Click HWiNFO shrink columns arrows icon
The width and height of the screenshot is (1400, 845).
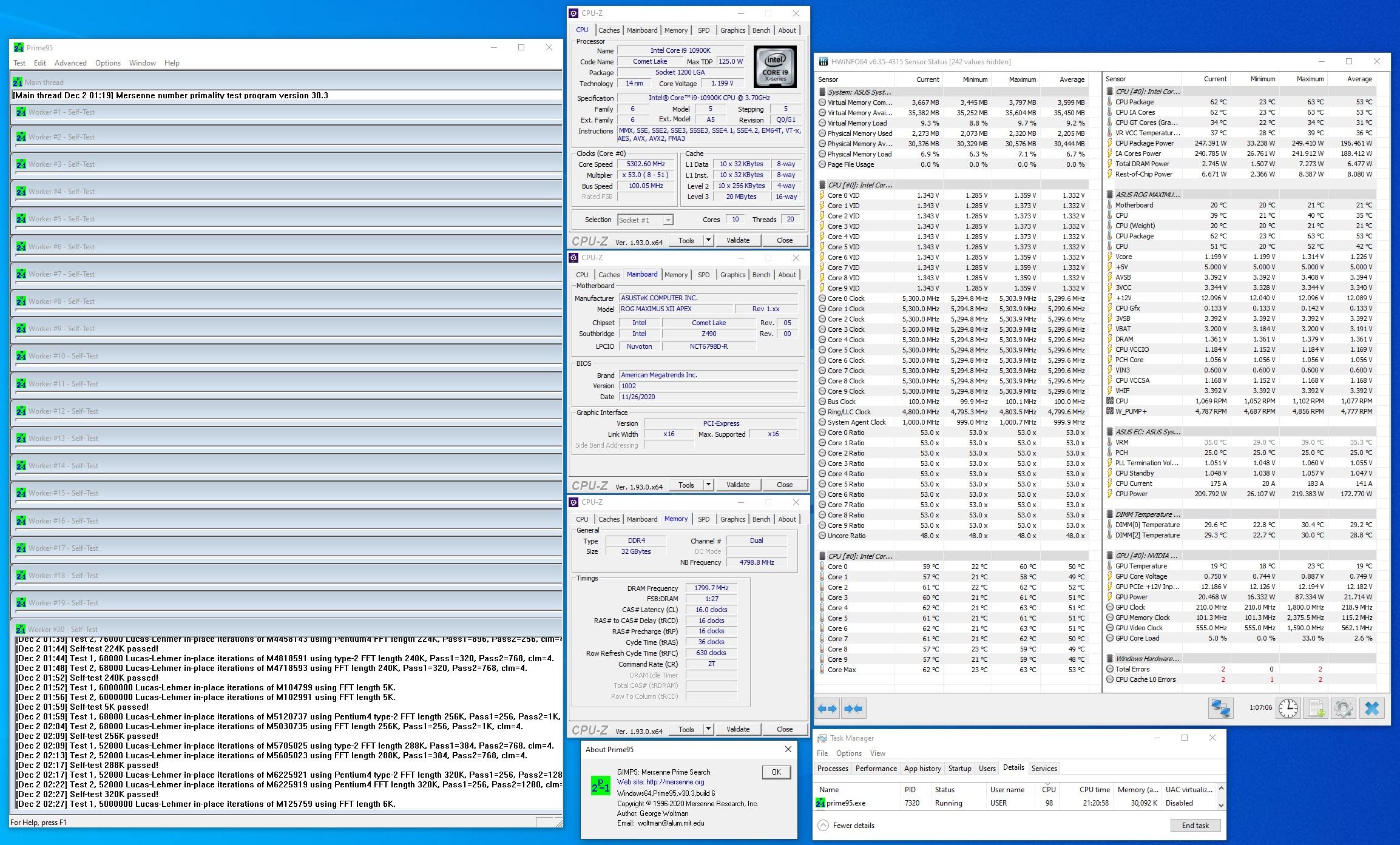[x=853, y=709]
